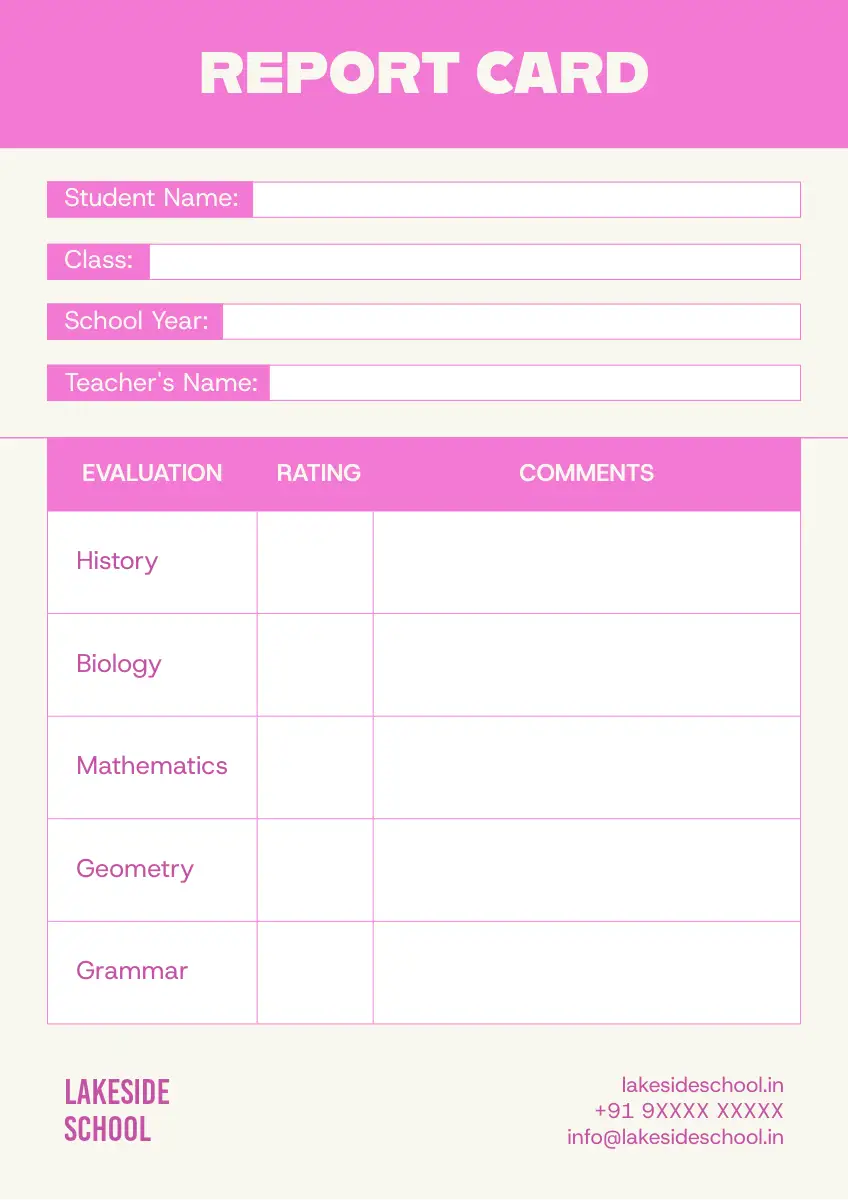Focus the Teacher's Name input field
848x1200 pixels.
click(535, 382)
